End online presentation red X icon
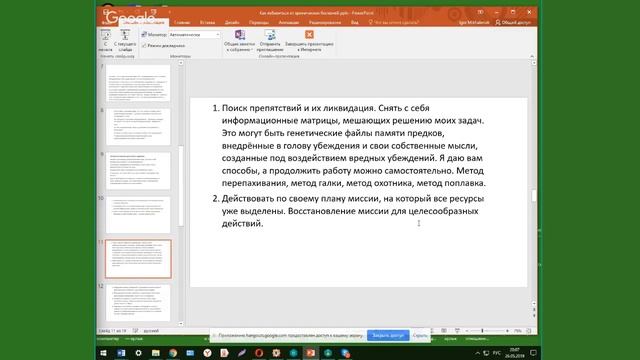The image size is (640, 360). [x=309, y=34]
